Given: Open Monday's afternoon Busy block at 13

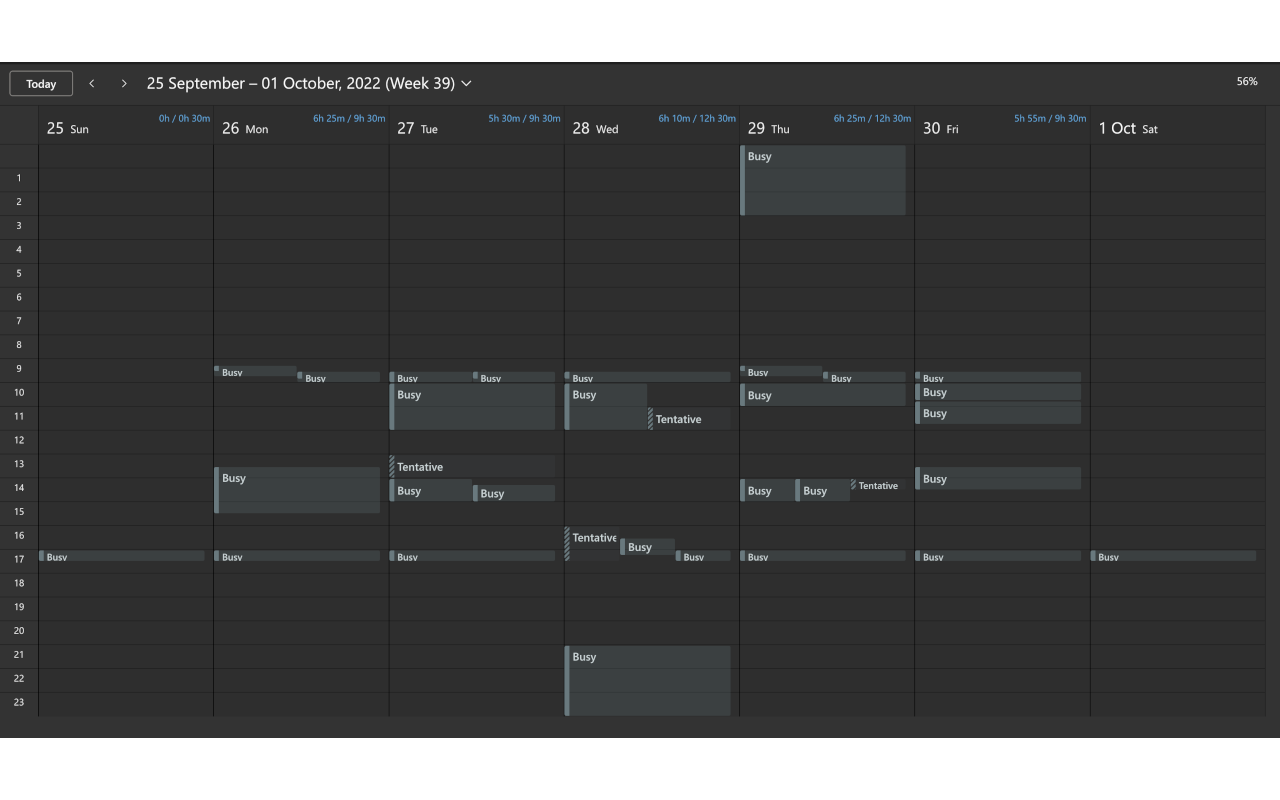Looking at the screenshot, I should (x=297, y=490).
